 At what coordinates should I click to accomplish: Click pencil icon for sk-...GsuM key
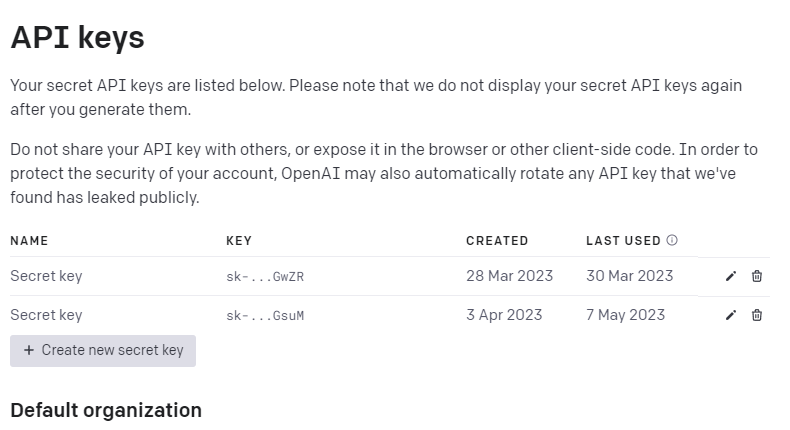(731, 315)
